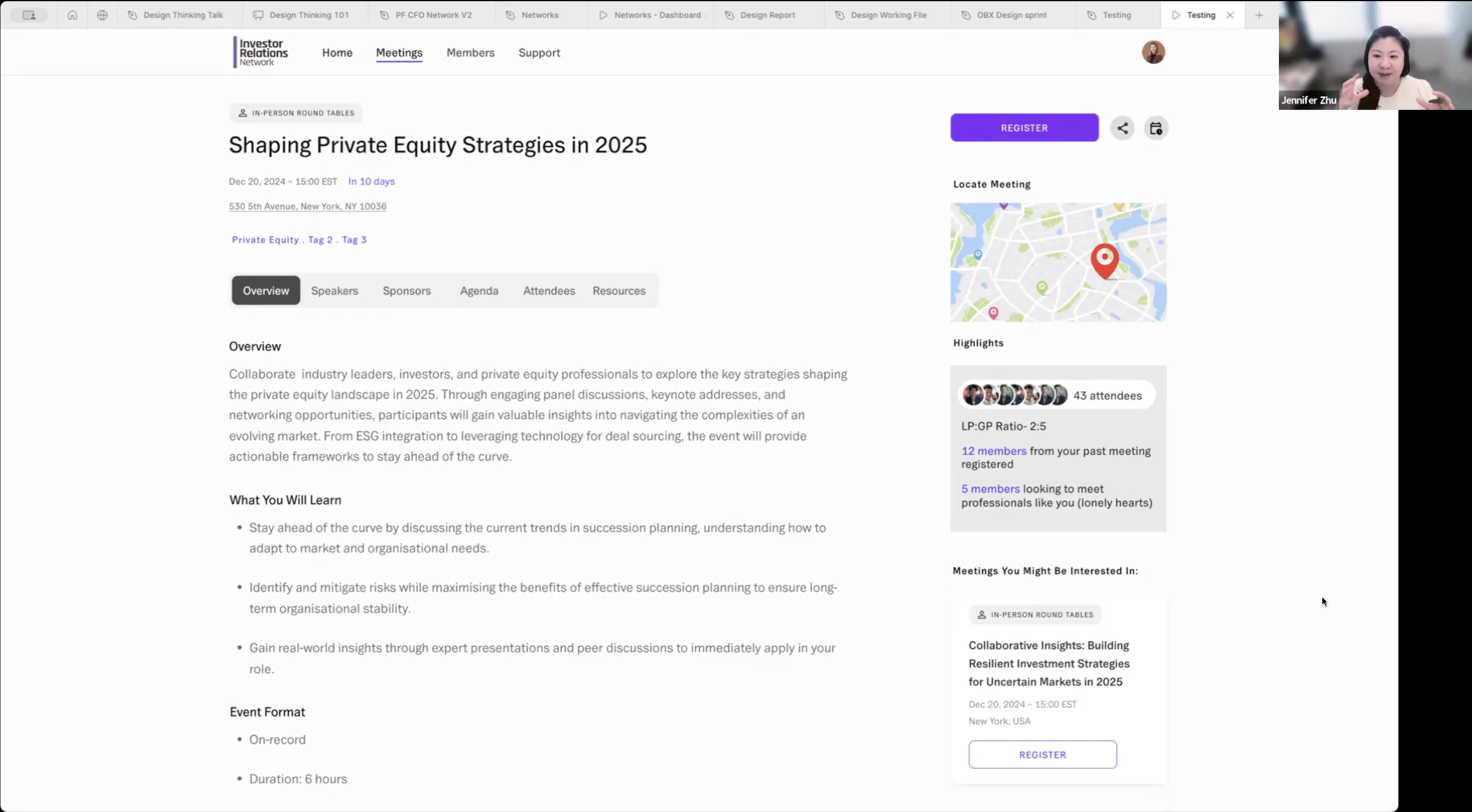Click the Investor Relations Network logo
This screenshot has height=812, width=1472.
point(261,53)
